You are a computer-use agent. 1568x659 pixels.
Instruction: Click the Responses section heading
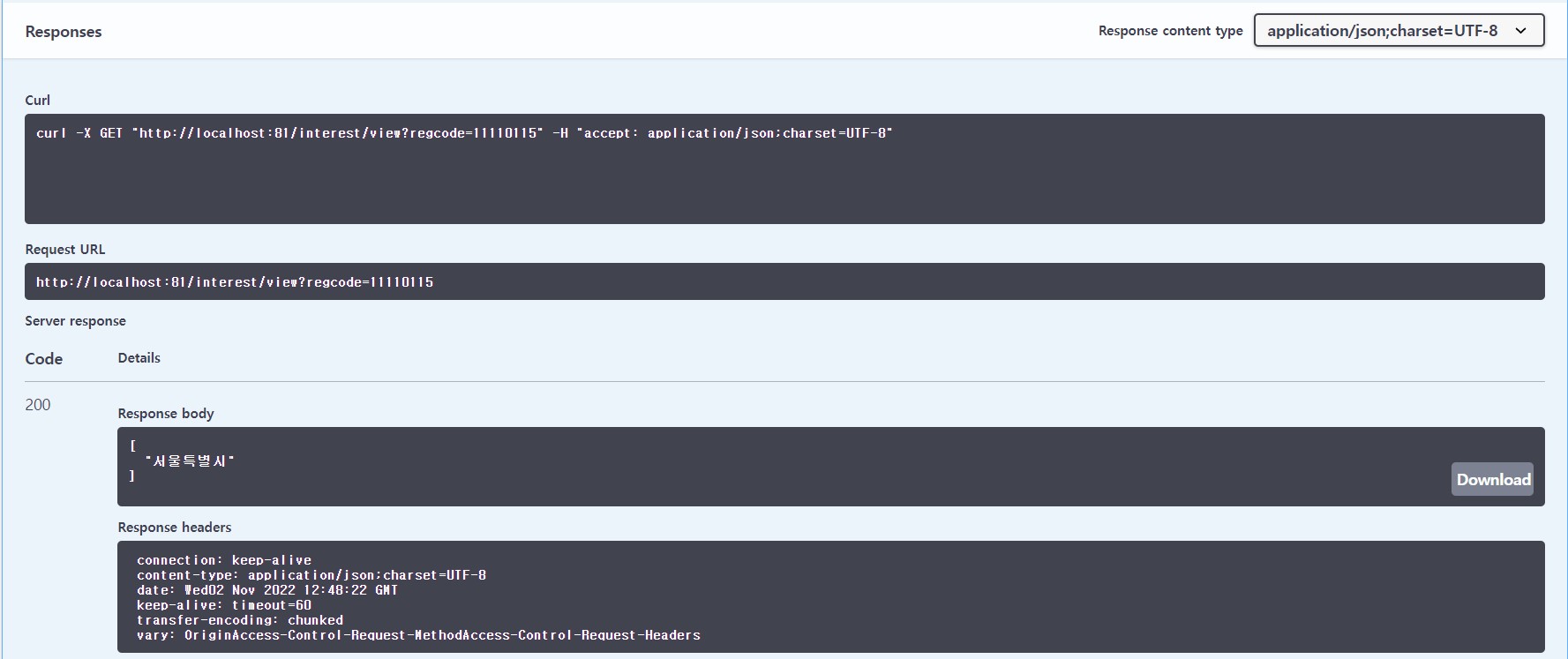(x=64, y=32)
